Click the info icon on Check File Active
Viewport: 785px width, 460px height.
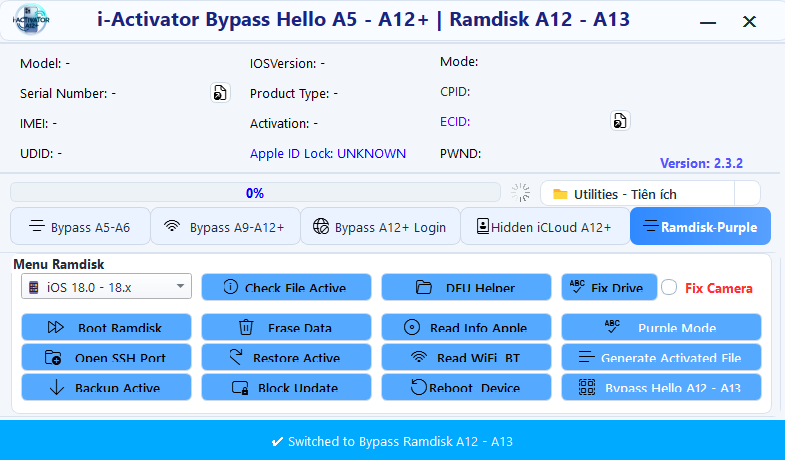click(230, 287)
